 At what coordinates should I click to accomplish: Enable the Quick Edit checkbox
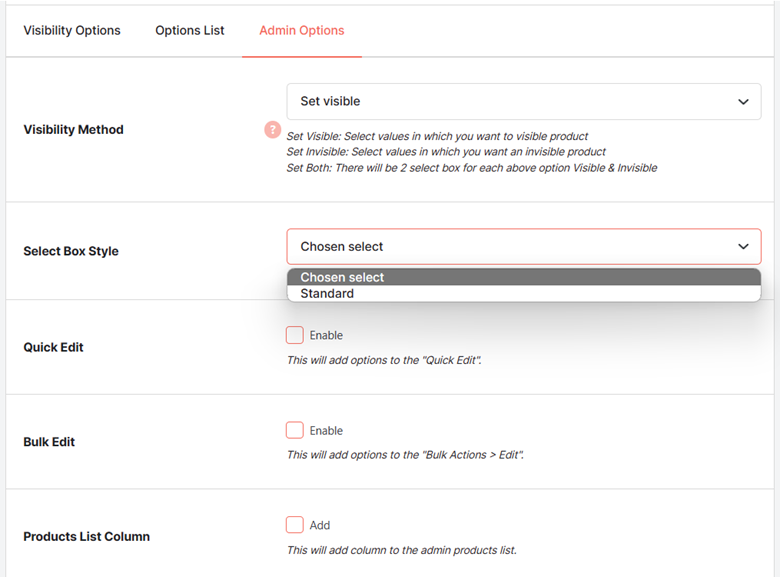pyautogui.click(x=294, y=335)
